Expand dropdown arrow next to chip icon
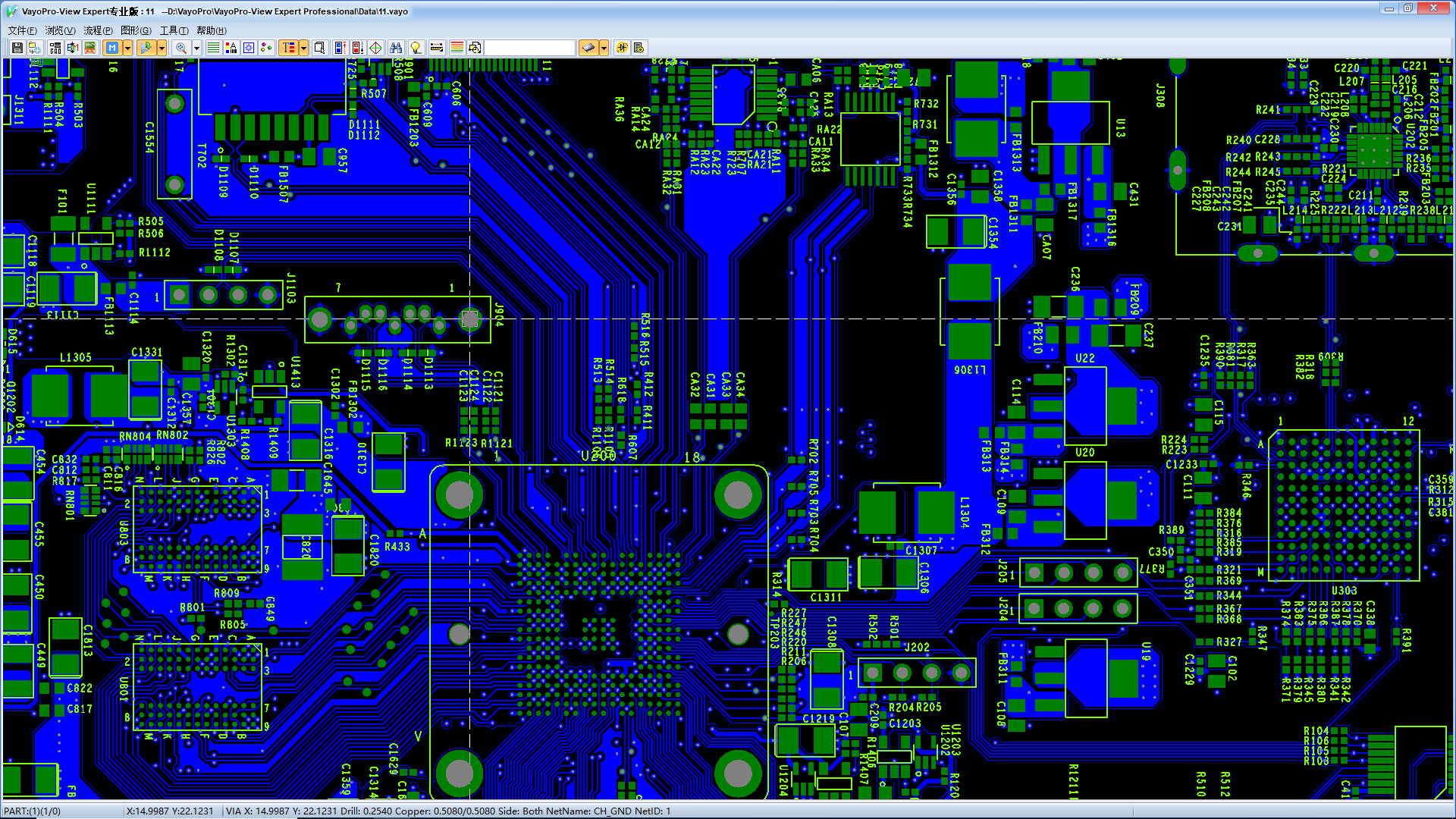The height and width of the screenshot is (819, 1456). pos(604,48)
